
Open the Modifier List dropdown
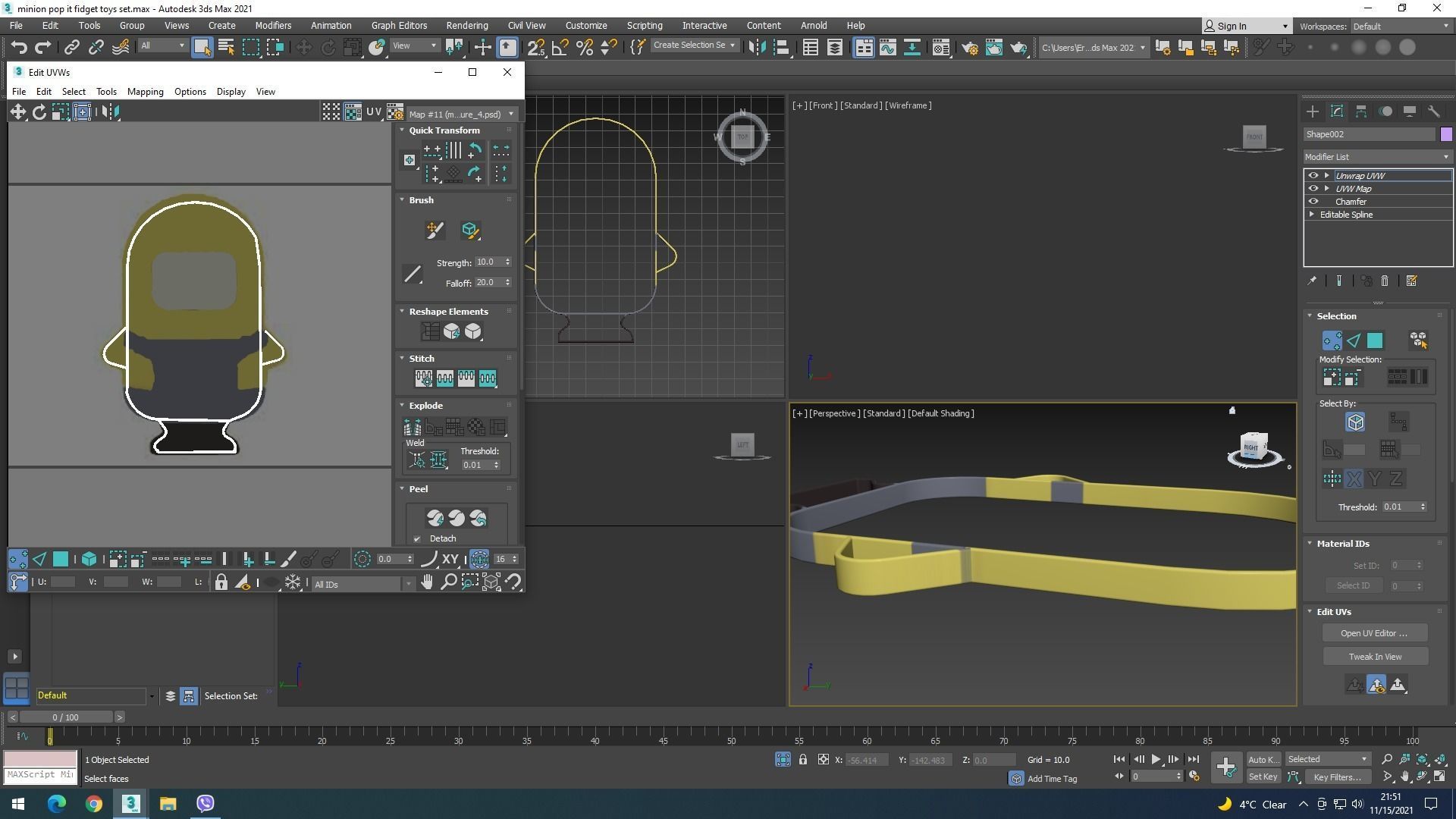(1376, 157)
